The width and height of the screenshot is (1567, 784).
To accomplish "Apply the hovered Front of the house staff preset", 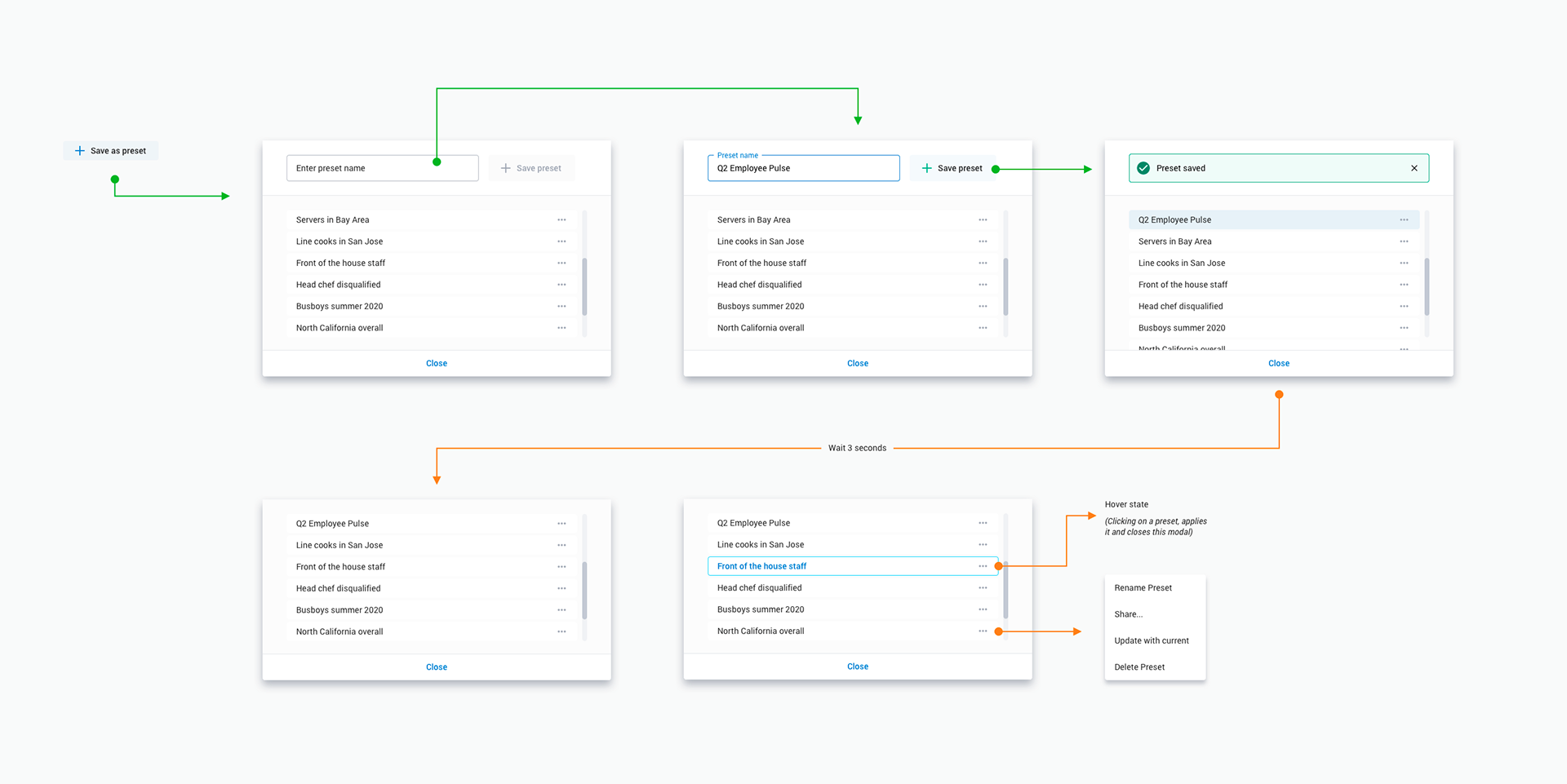I will click(x=853, y=566).
